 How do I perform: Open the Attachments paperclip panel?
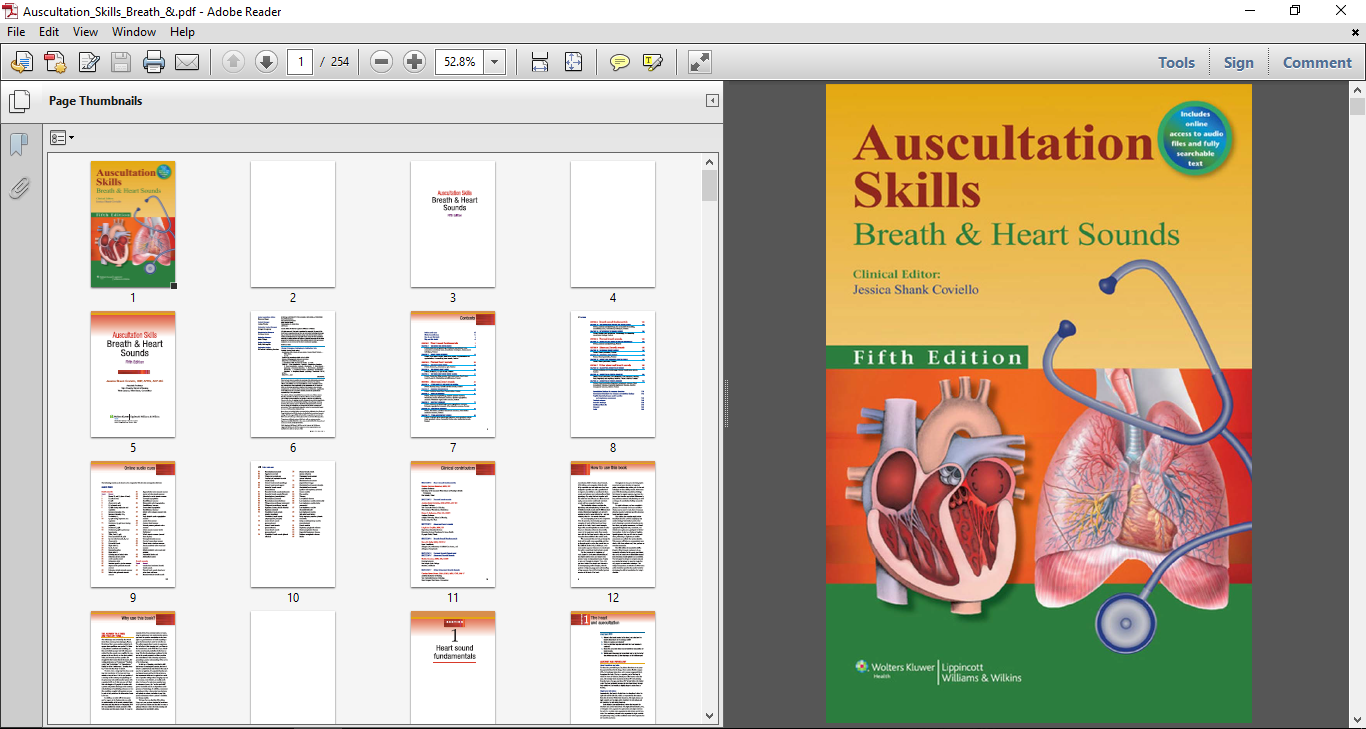pos(18,187)
